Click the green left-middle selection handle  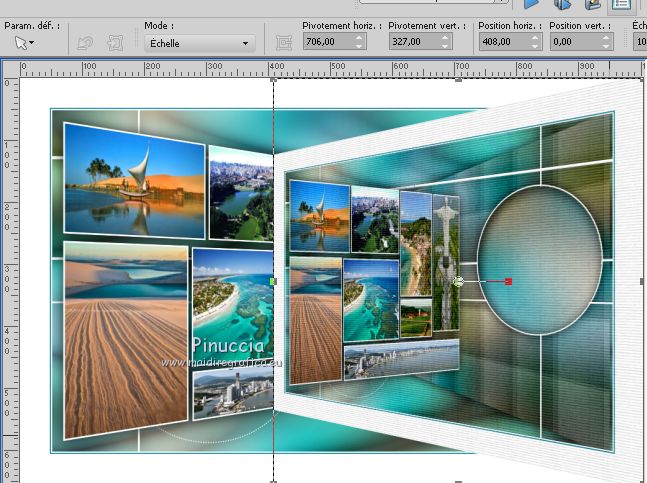click(x=274, y=282)
